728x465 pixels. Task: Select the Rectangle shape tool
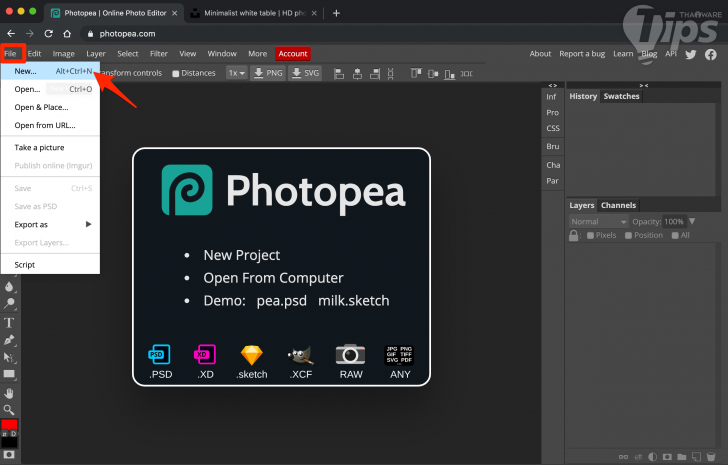click(x=10, y=374)
